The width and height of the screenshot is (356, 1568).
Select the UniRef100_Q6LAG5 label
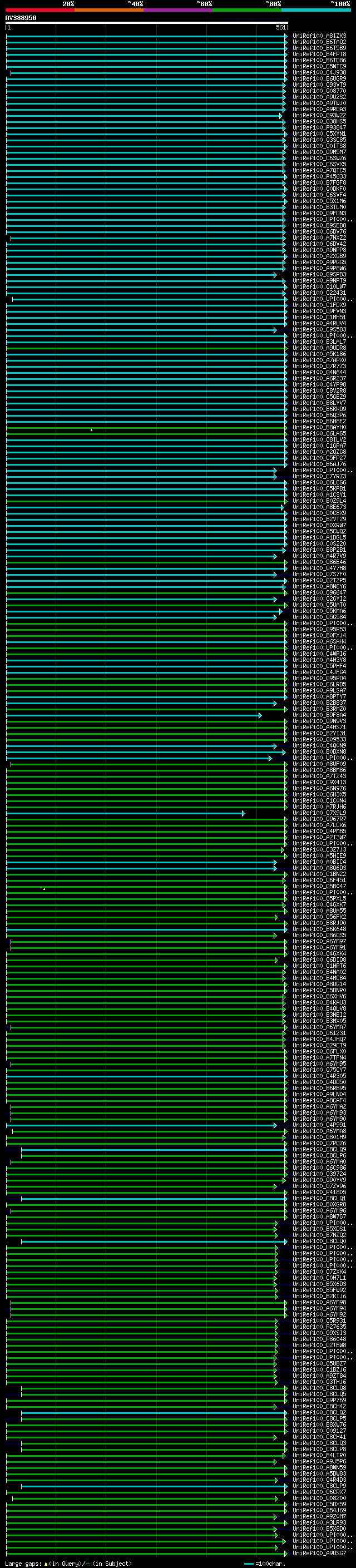pos(319,433)
